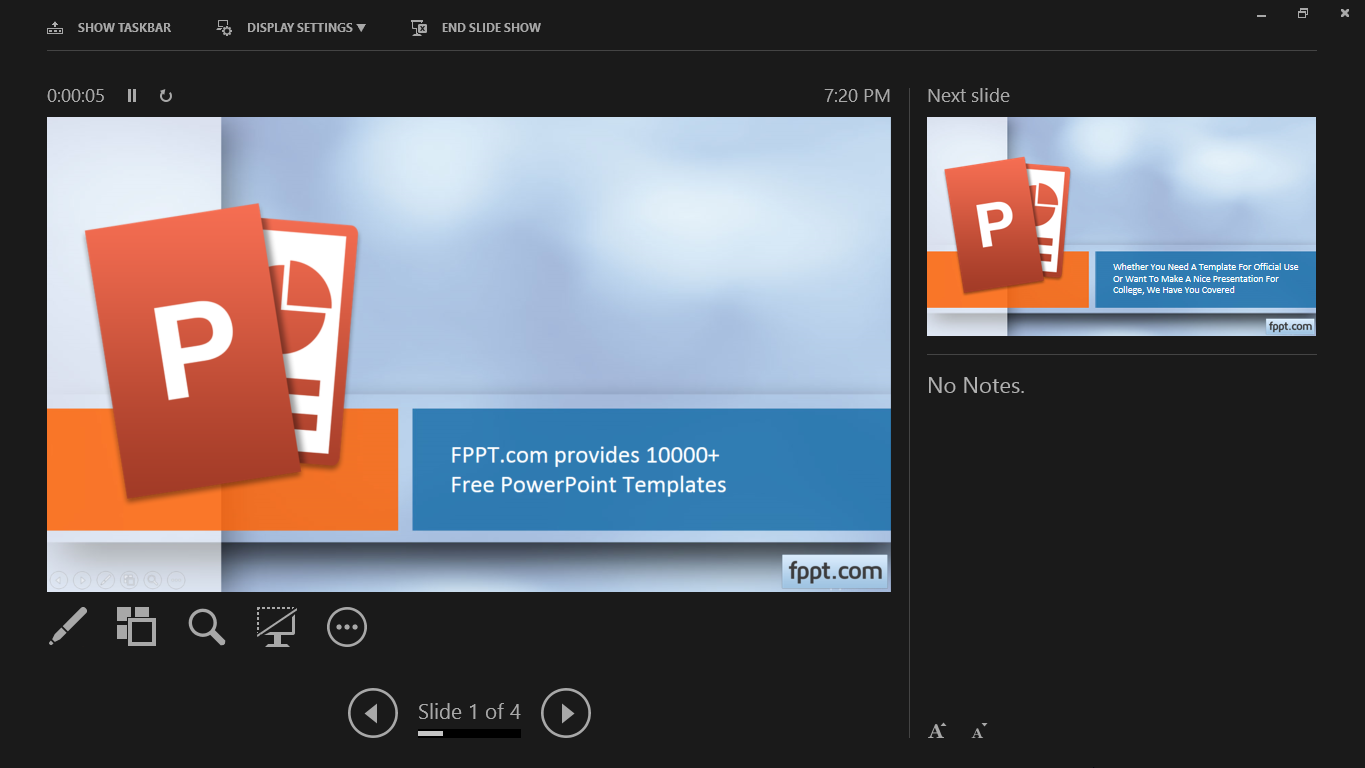
Task: Select the magnifier to zoom into the slide
Action: pyautogui.click(x=206, y=627)
